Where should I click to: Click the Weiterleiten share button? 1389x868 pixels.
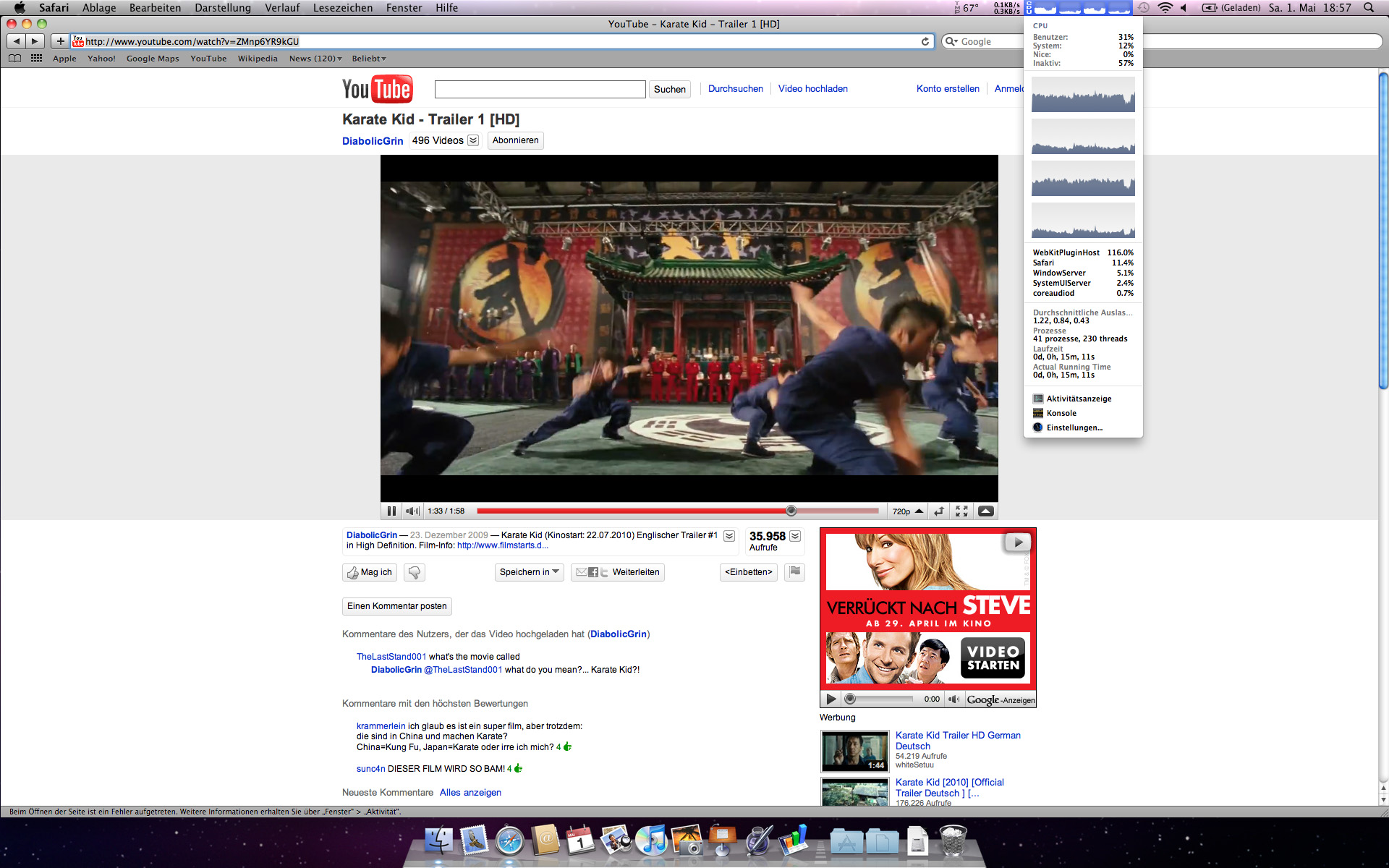coord(618,572)
